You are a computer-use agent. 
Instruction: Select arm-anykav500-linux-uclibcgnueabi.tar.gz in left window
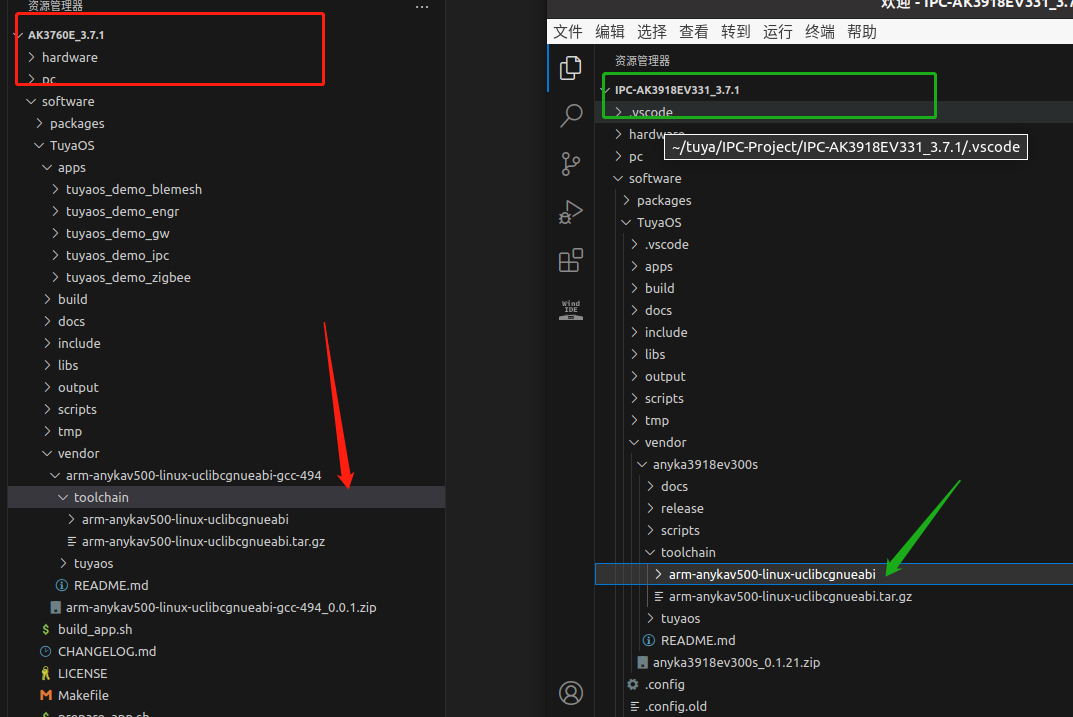point(203,541)
